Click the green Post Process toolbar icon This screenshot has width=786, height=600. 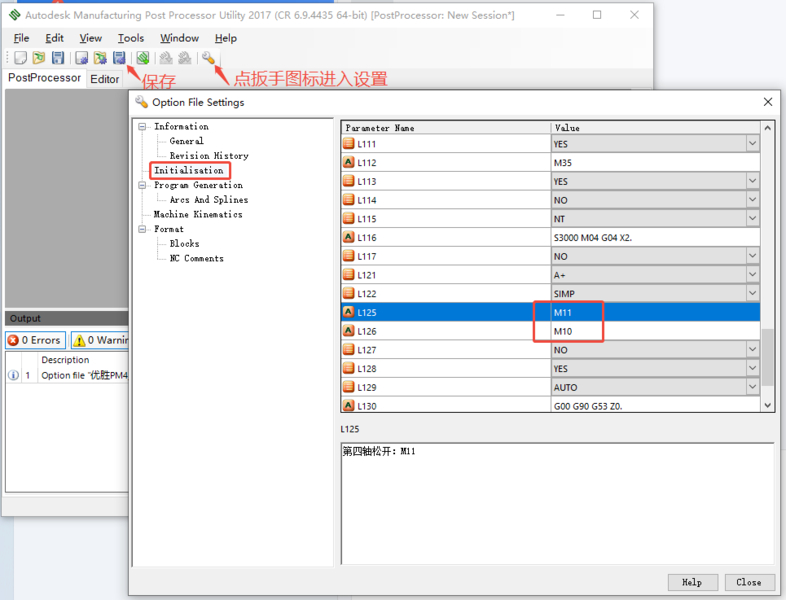[143, 59]
